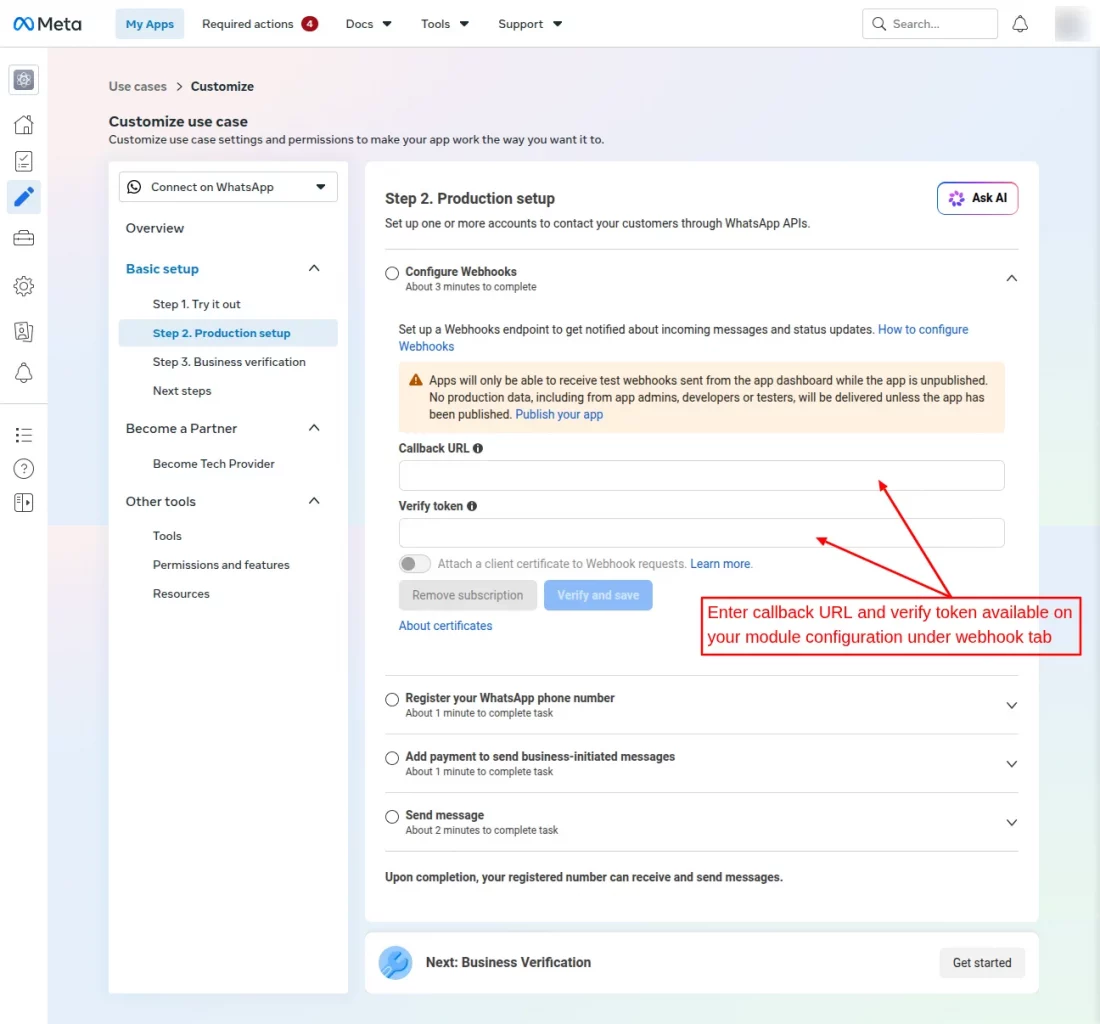Select Add payment radio circle
Viewport: 1100px width, 1024px height.
[392, 758]
